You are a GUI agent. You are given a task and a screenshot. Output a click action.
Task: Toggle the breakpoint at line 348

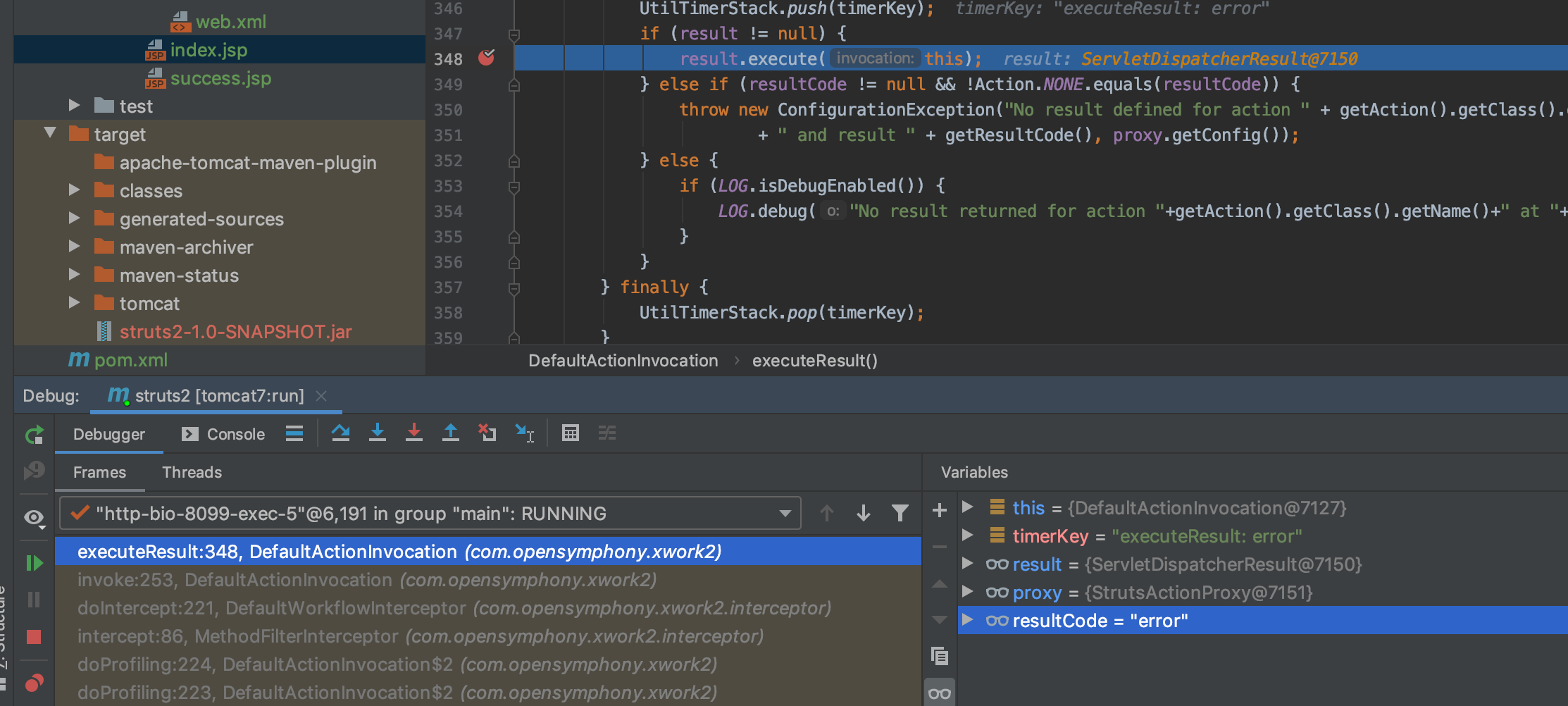[x=487, y=58]
